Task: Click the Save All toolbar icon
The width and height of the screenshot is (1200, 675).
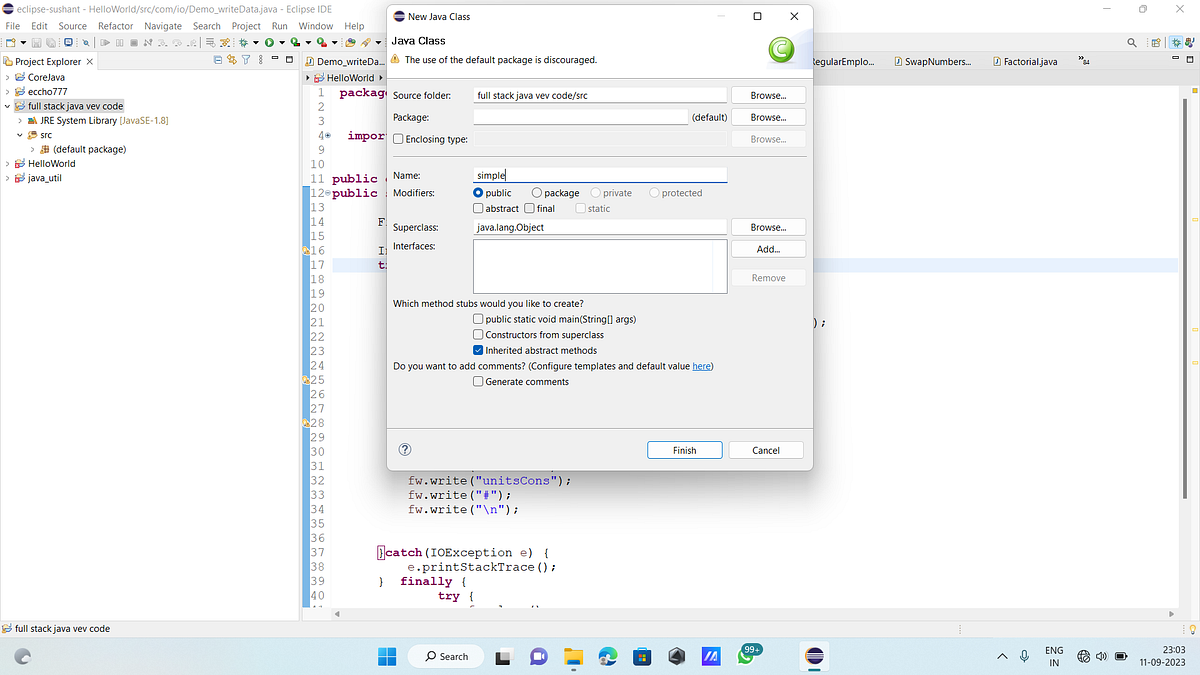Action: tap(50, 43)
